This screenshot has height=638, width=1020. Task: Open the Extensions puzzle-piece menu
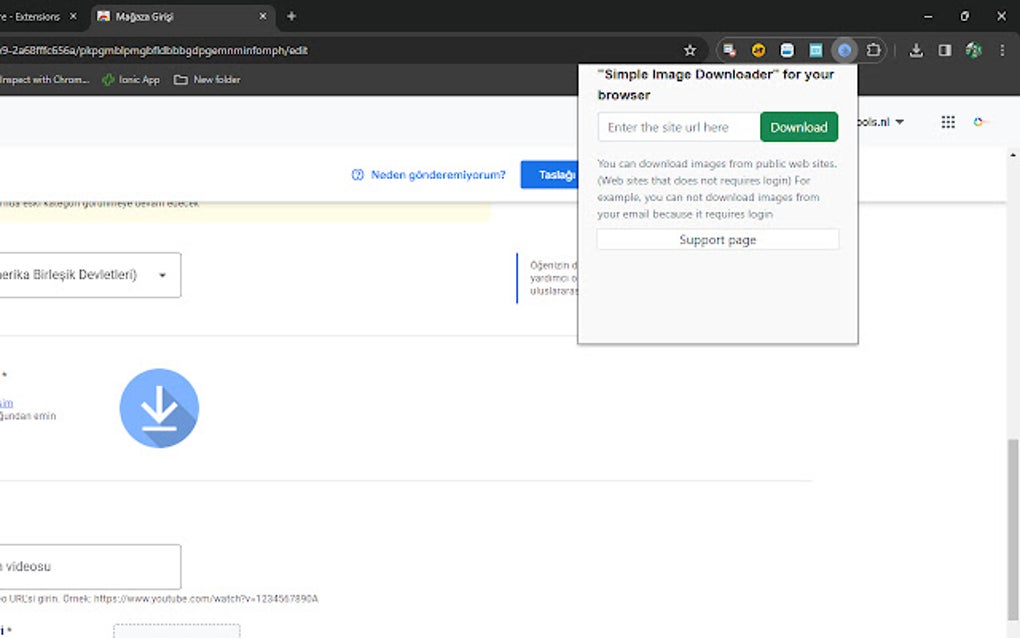point(873,49)
